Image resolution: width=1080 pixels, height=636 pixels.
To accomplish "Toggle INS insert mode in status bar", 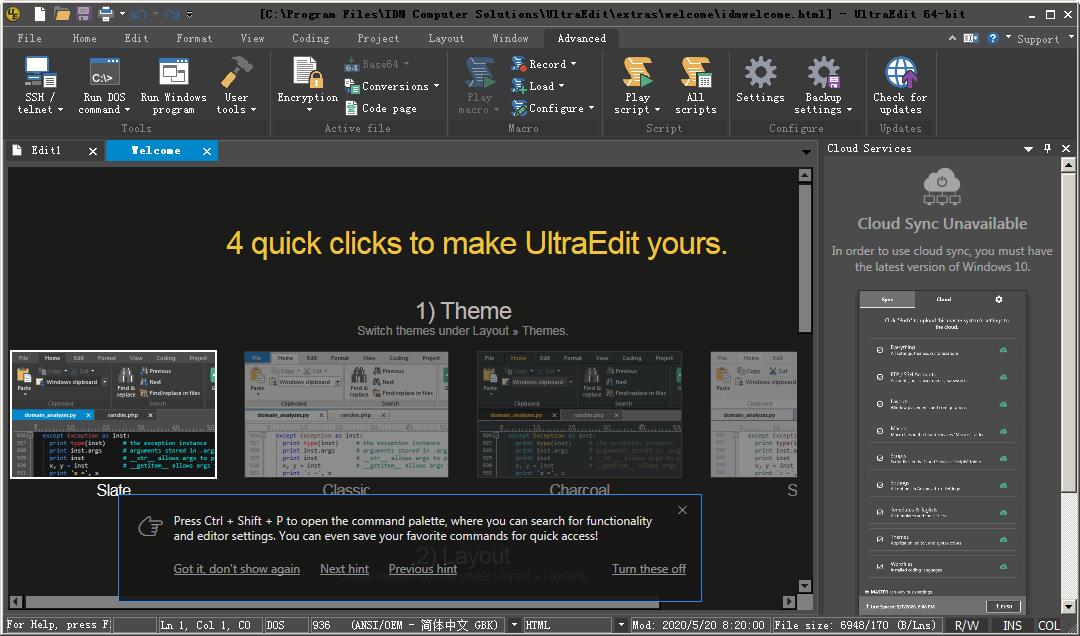I will (x=1012, y=625).
